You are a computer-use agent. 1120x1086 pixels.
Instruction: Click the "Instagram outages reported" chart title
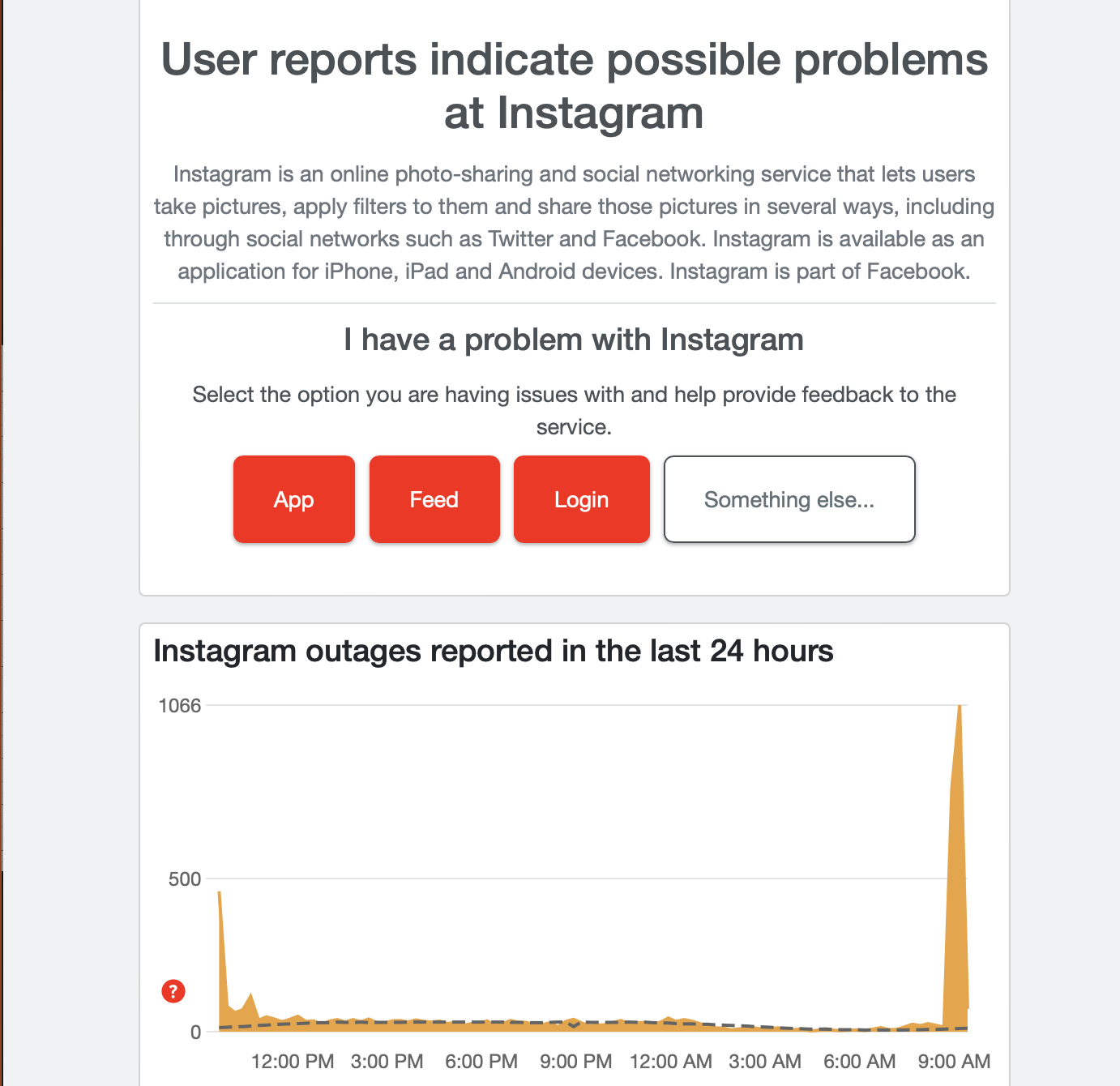tap(493, 651)
